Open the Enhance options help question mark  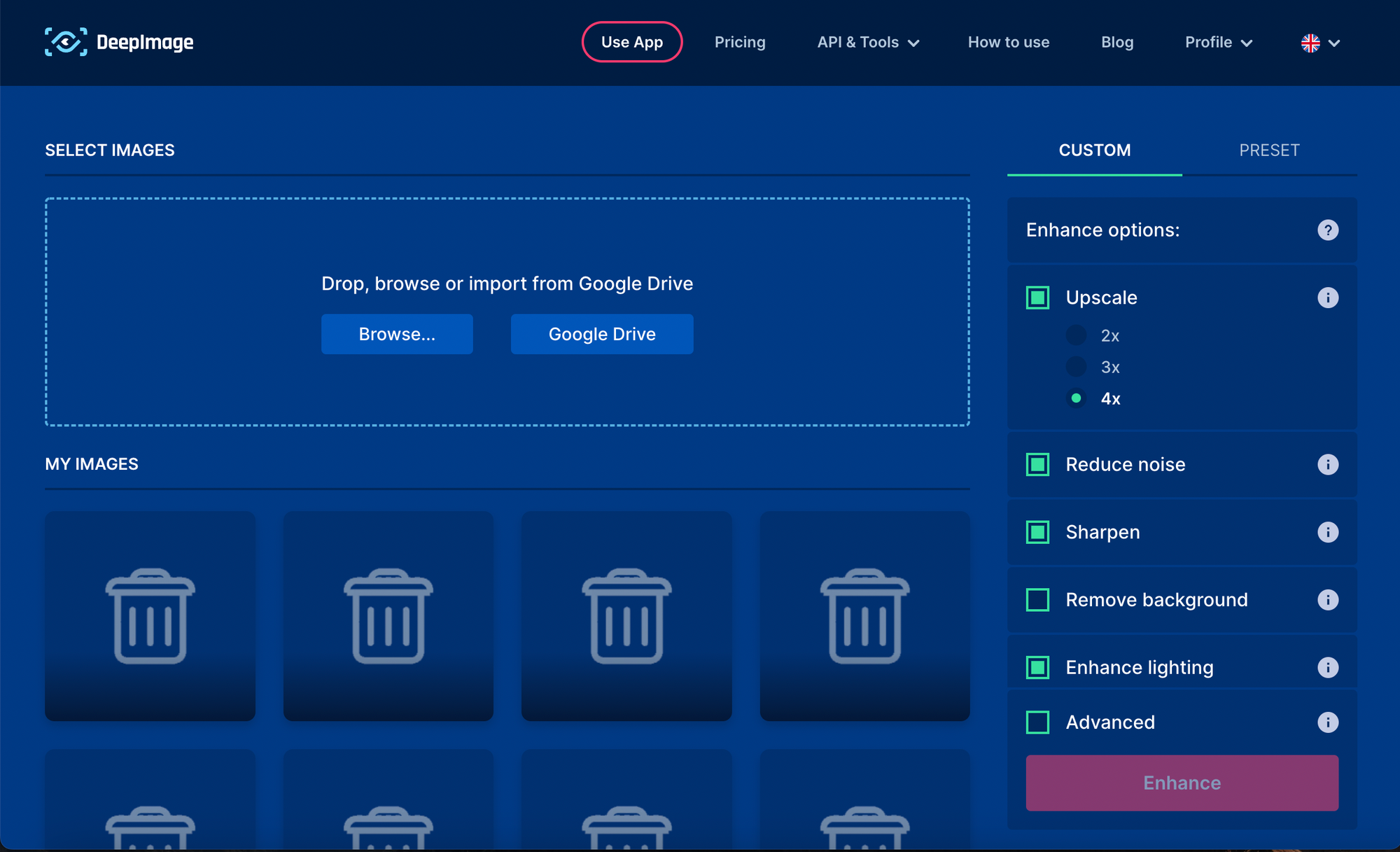[1328, 230]
